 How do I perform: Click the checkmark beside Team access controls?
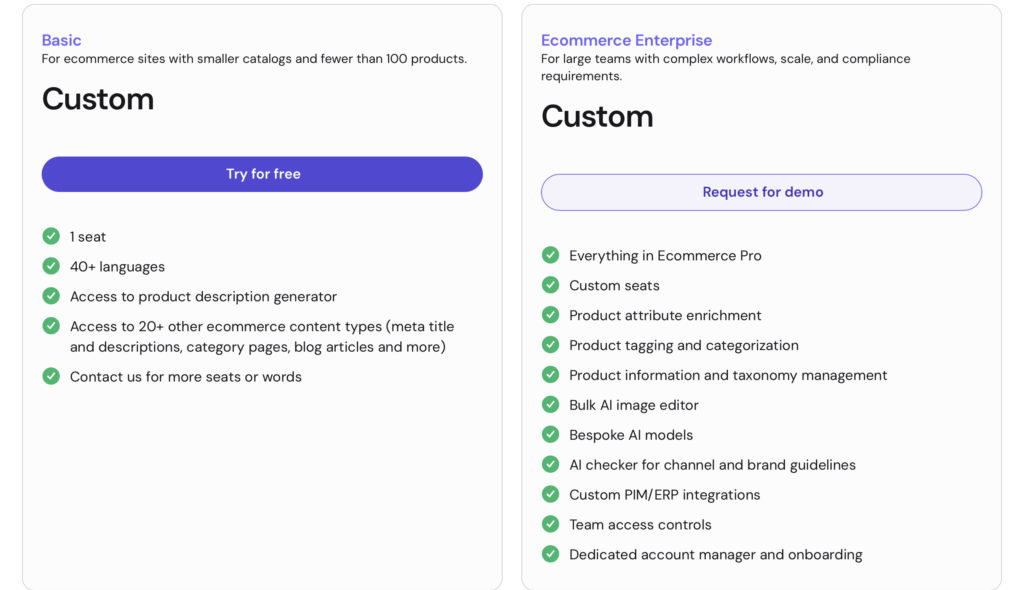pyautogui.click(x=551, y=524)
